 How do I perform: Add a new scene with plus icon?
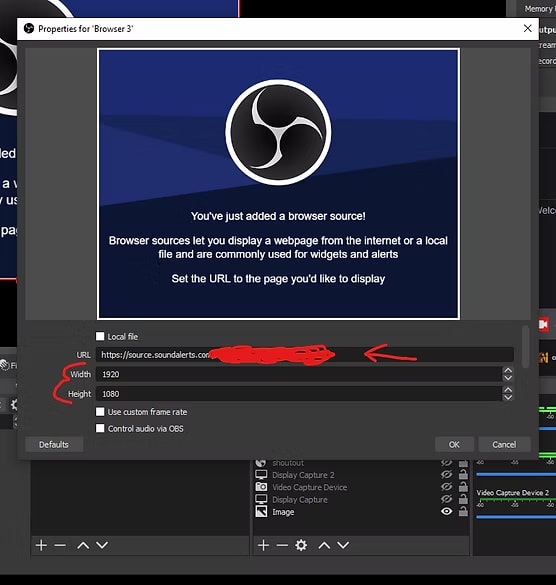click(41, 545)
